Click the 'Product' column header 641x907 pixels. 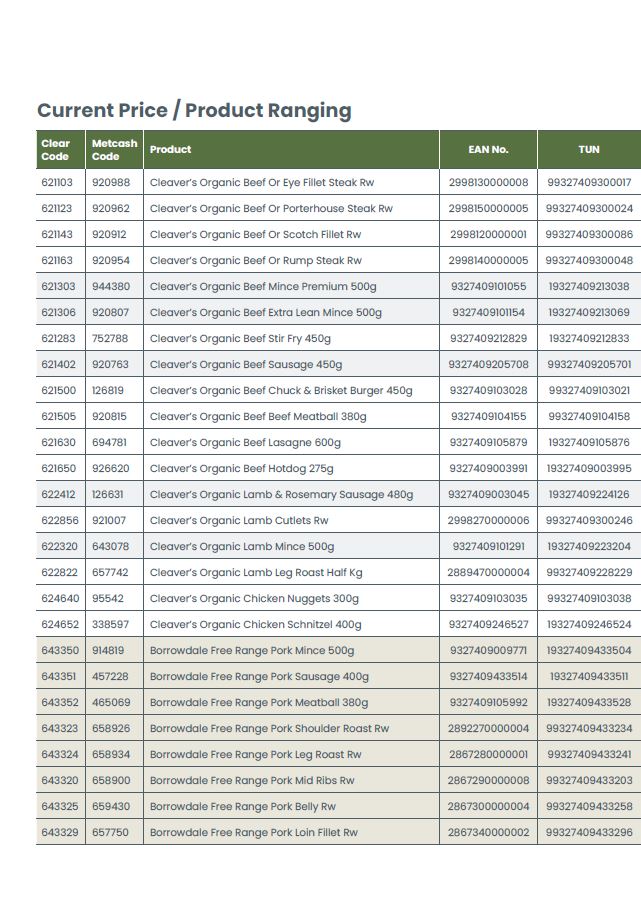171,150
